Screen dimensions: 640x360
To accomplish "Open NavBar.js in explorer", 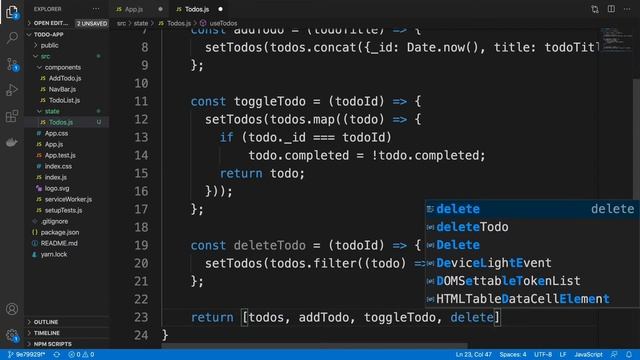I will 62,89.
